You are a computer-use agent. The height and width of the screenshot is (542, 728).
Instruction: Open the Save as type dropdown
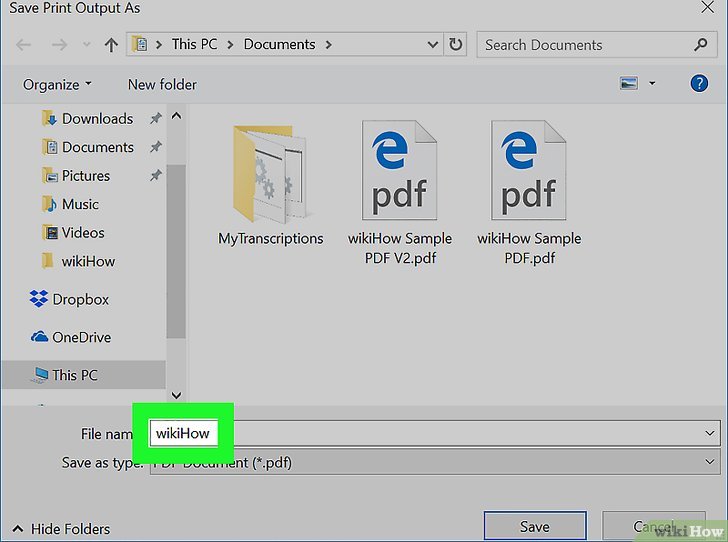click(435, 462)
